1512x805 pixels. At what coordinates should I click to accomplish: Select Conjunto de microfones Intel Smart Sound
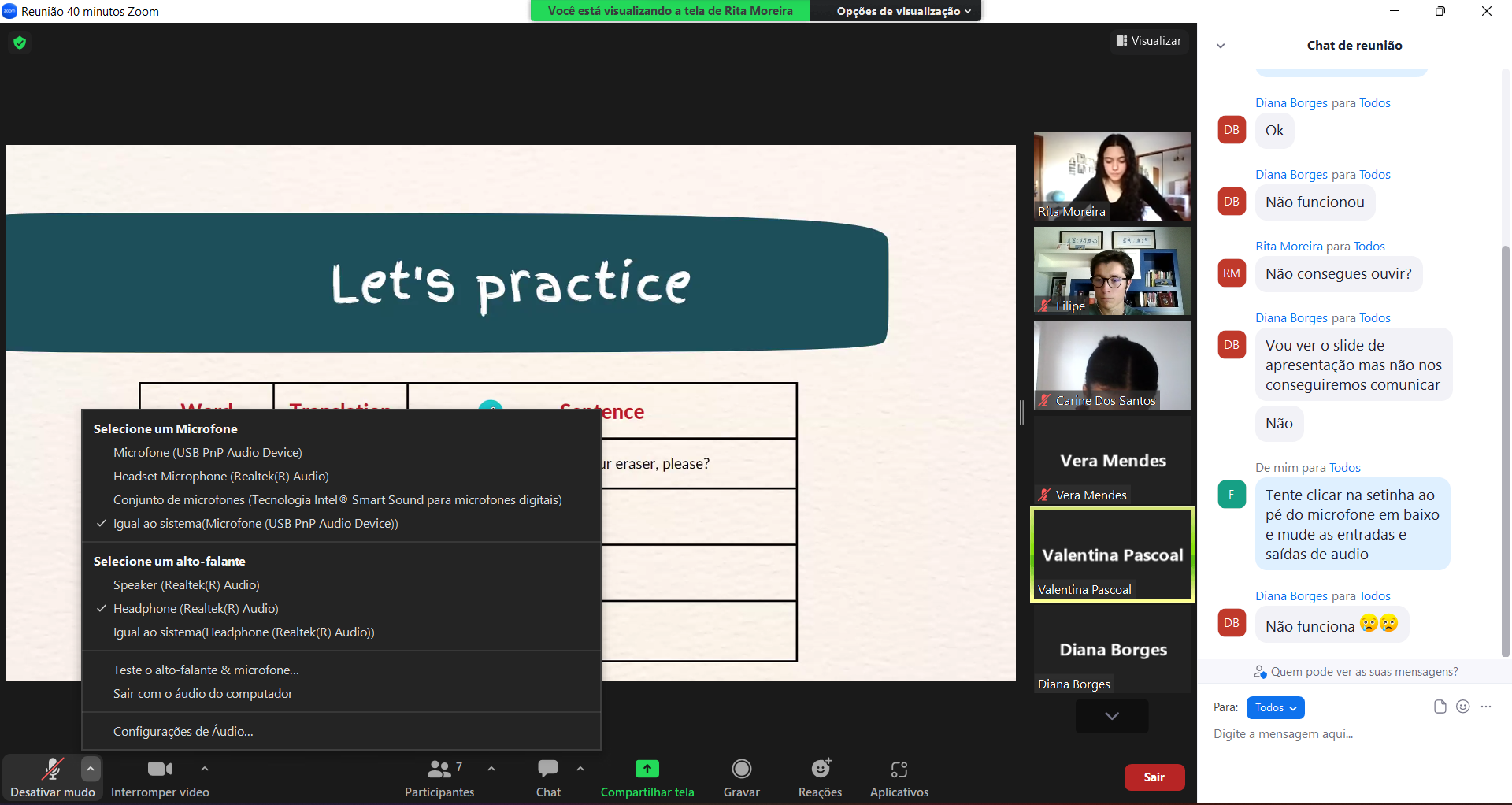[341, 499]
